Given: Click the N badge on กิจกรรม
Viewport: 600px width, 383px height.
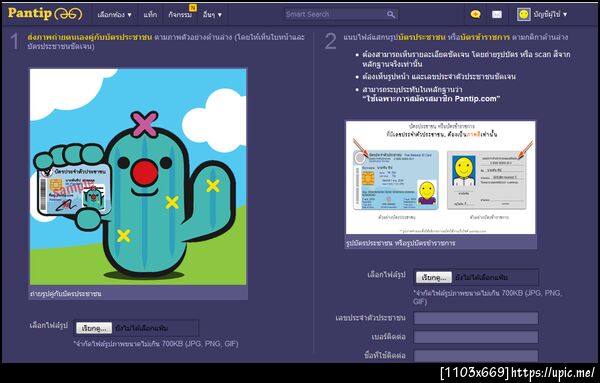Looking at the screenshot, I should 193,8.
